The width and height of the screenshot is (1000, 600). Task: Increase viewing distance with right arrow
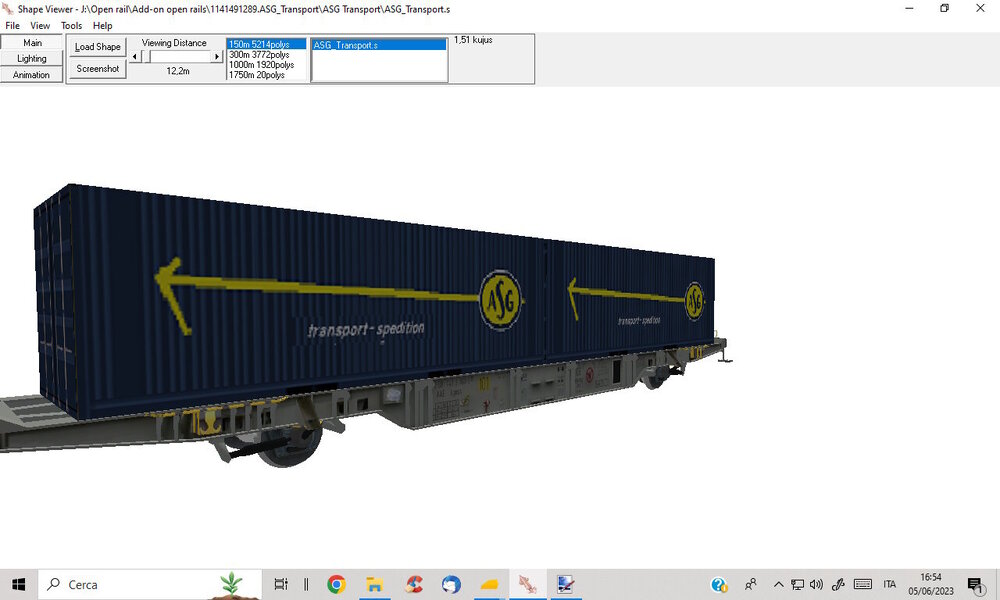(x=217, y=57)
